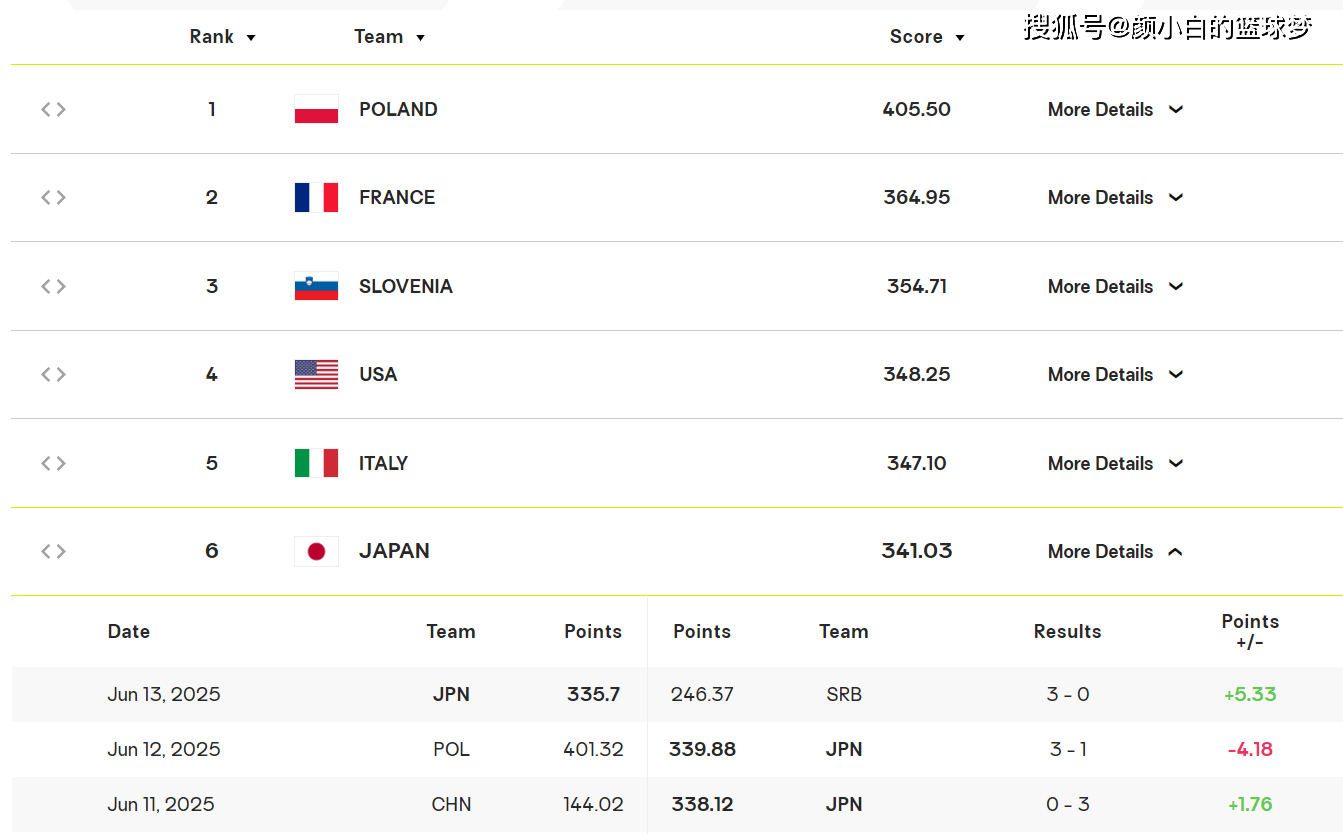Open the SLOVENIA team name link
The height and width of the screenshot is (834, 1343).
click(x=406, y=286)
